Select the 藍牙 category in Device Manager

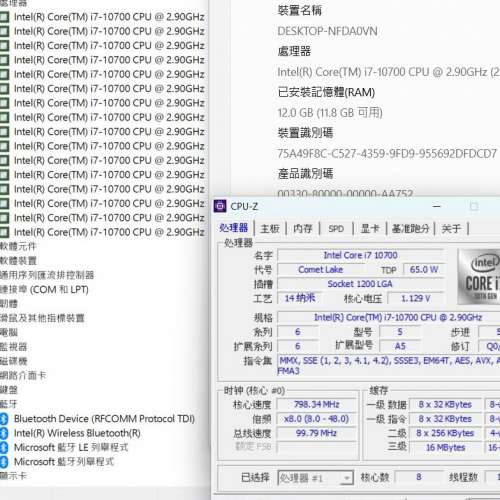pyautogui.click(x=9, y=404)
